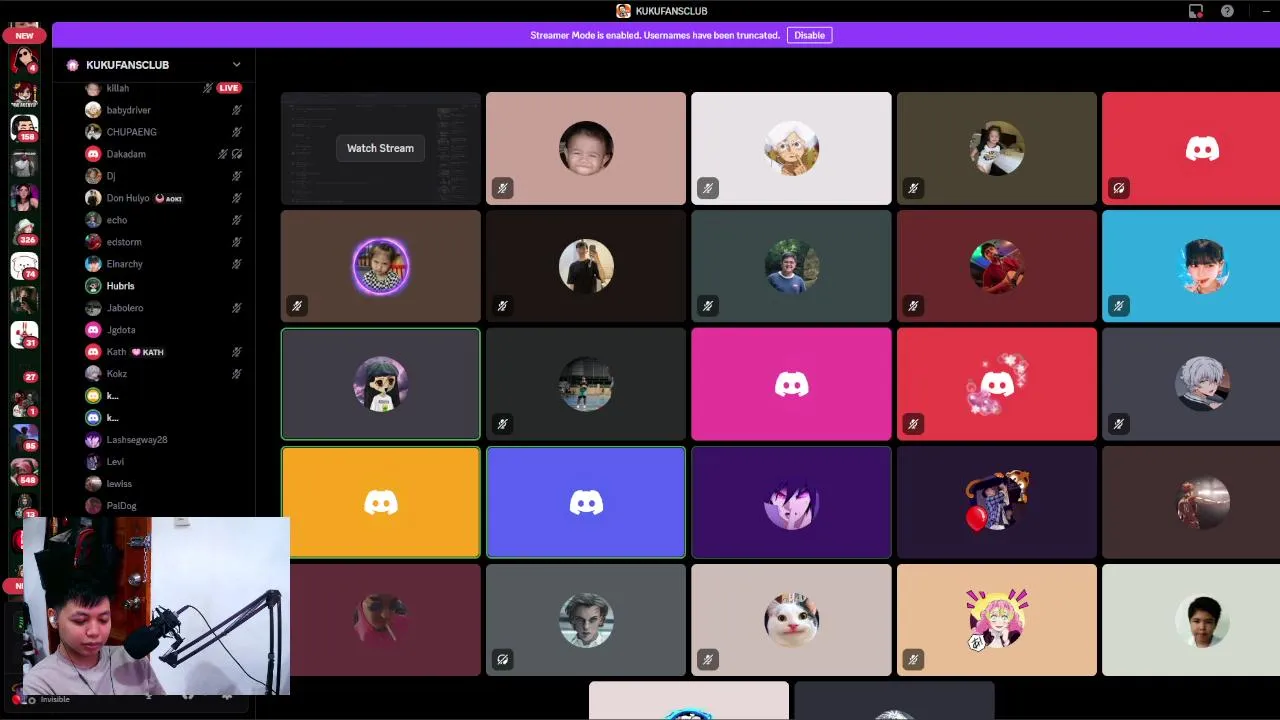This screenshot has height=720, width=1280.
Task: Select PalDog in the voice user list
Action: tap(121, 506)
